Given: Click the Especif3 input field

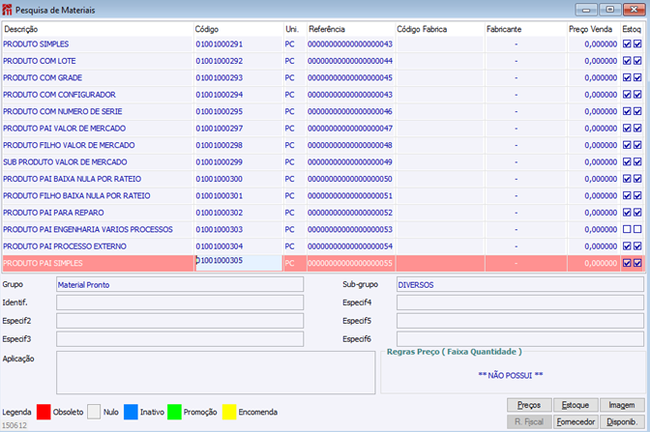Looking at the screenshot, I should point(180,339).
